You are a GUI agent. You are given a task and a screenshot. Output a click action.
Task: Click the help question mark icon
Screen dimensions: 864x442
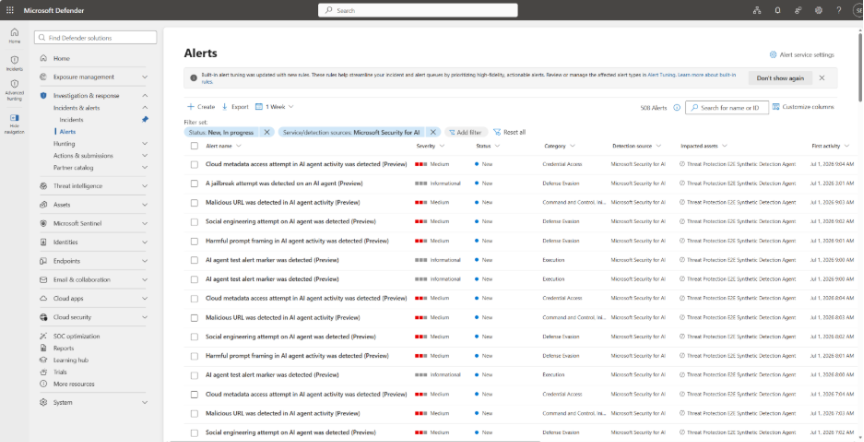(839, 10)
